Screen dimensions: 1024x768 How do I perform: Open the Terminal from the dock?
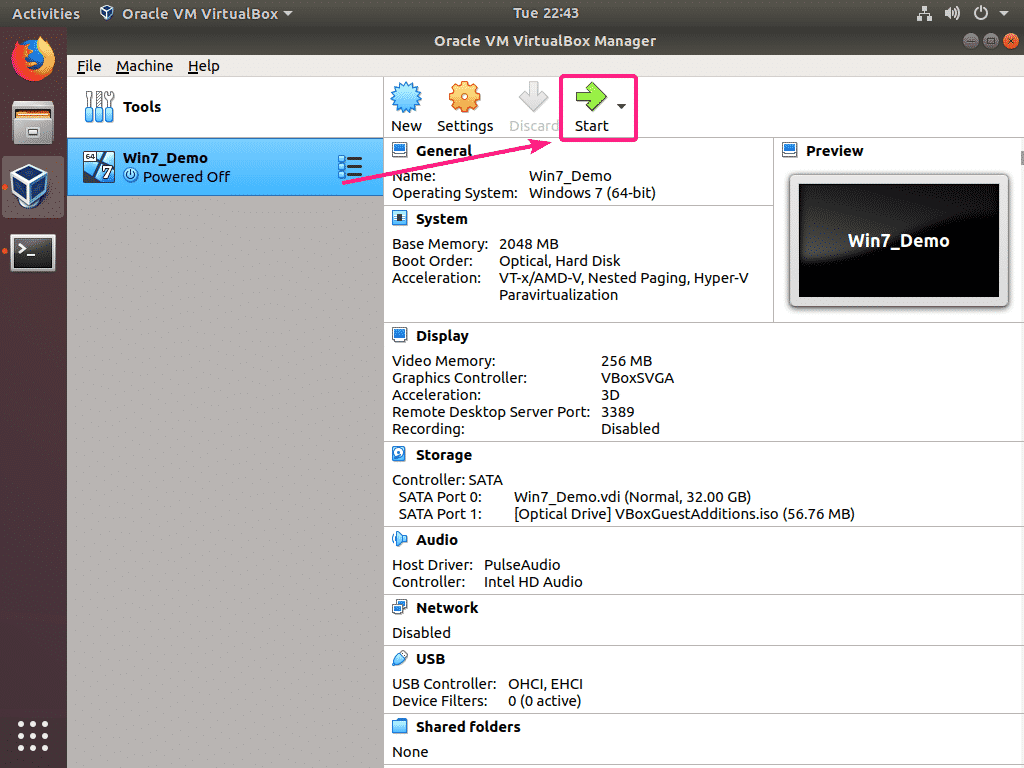(x=33, y=251)
